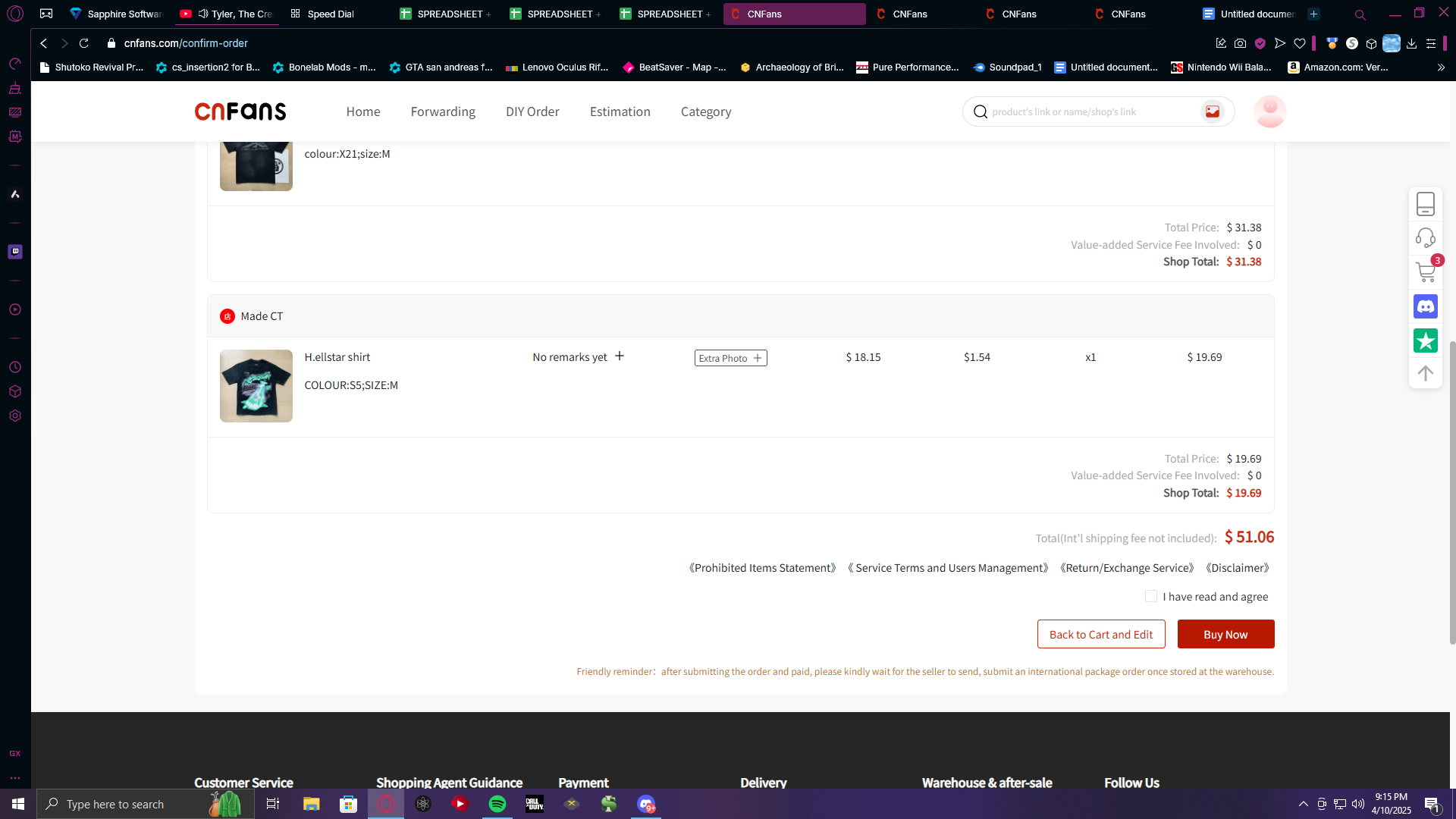
Task: Click the Discord icon in right sidebar
Action: pyautogui.click(x=1426, y=306)
